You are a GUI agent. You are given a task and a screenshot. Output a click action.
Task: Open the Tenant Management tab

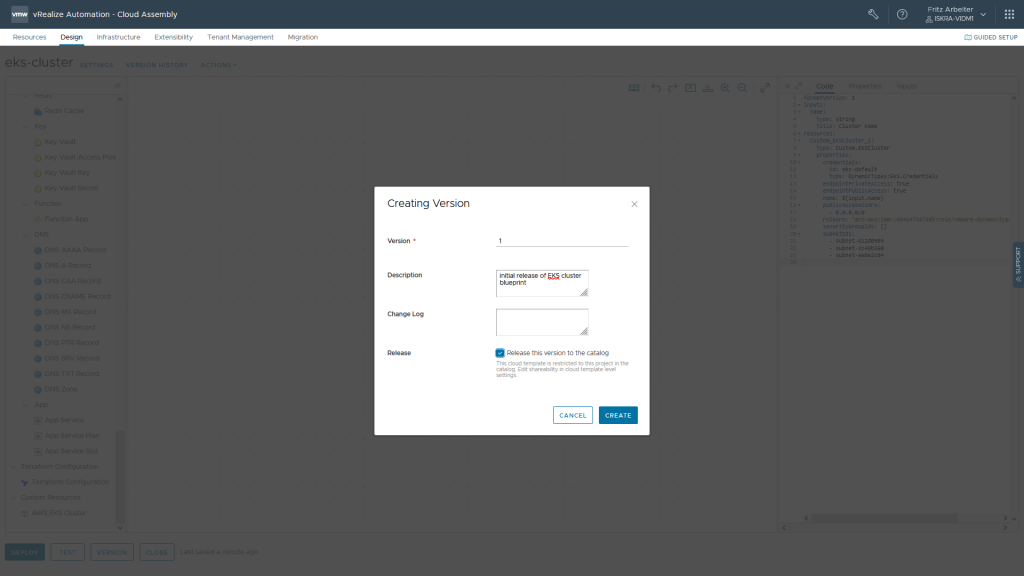click(x=240, y=37)
